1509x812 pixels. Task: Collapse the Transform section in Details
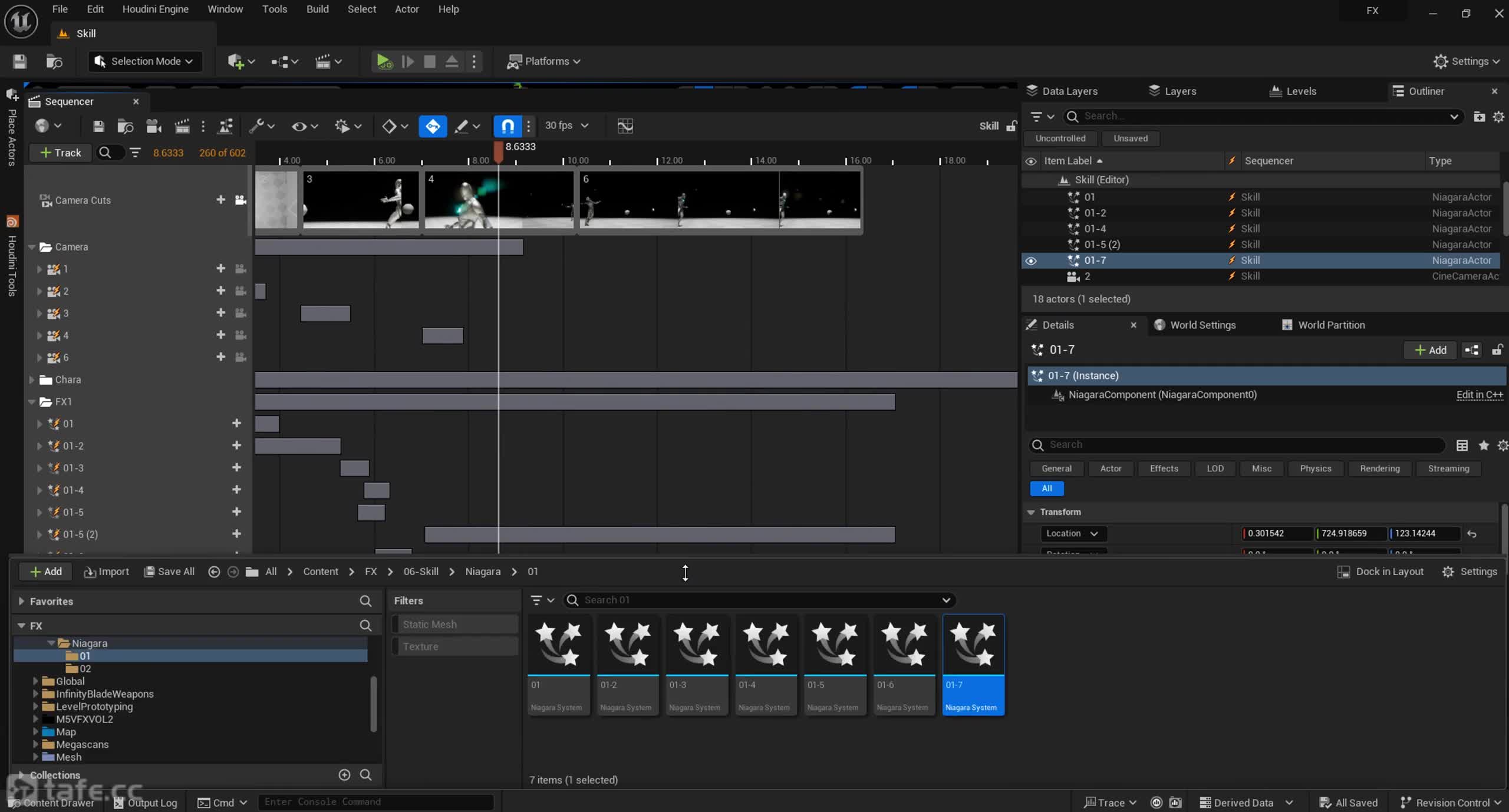[1031, 513]
